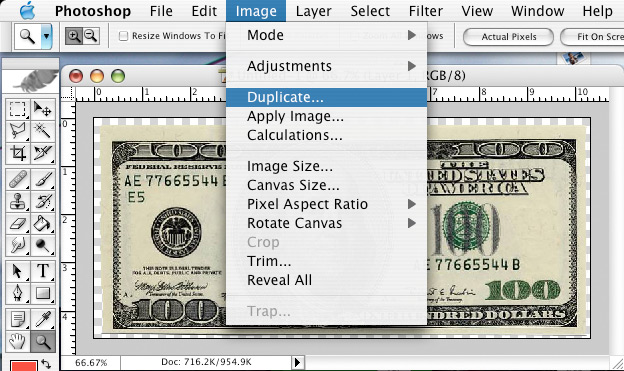
Task: Select the Crop tool
Action: [x=17, y=153]
